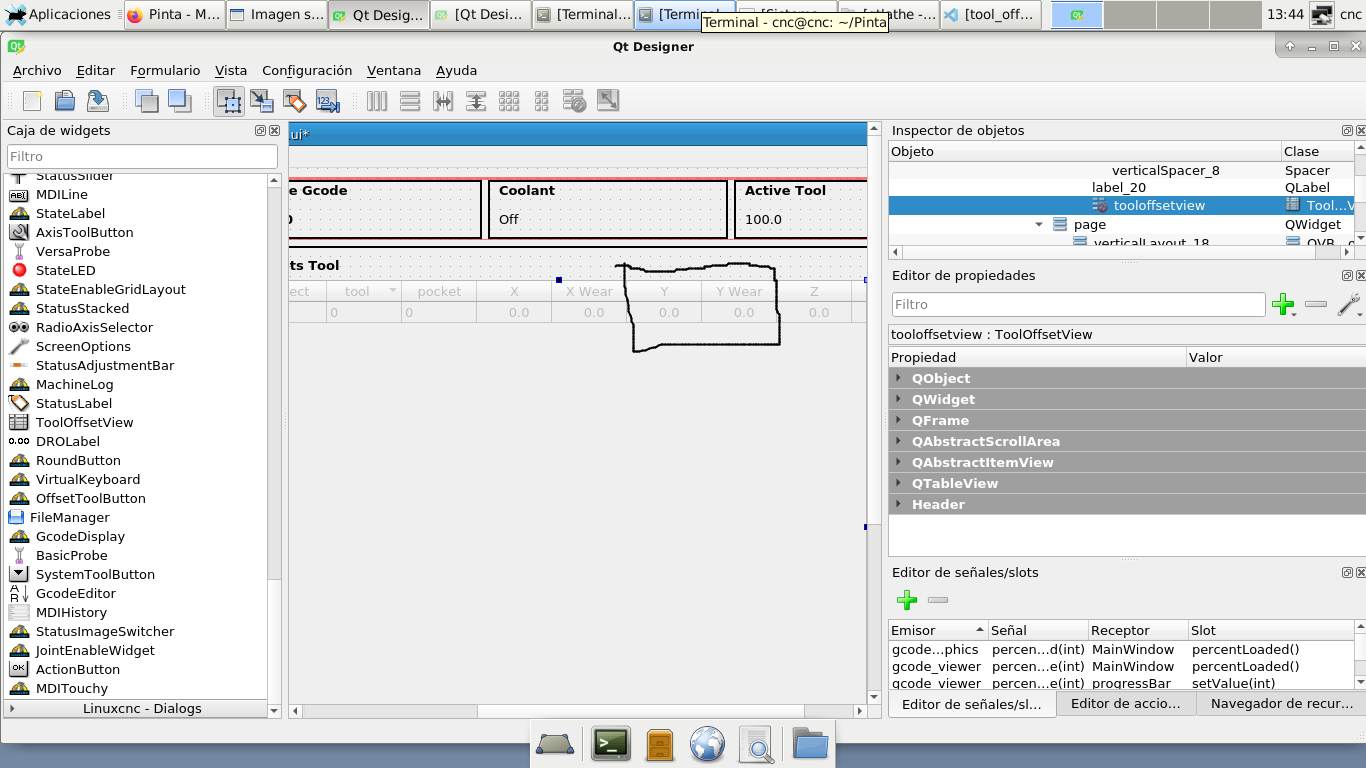The width and height of the screenshot is (1366, 768).
Task: Expand the QAbstractScrollArea property group
Action: pos(899,441)
